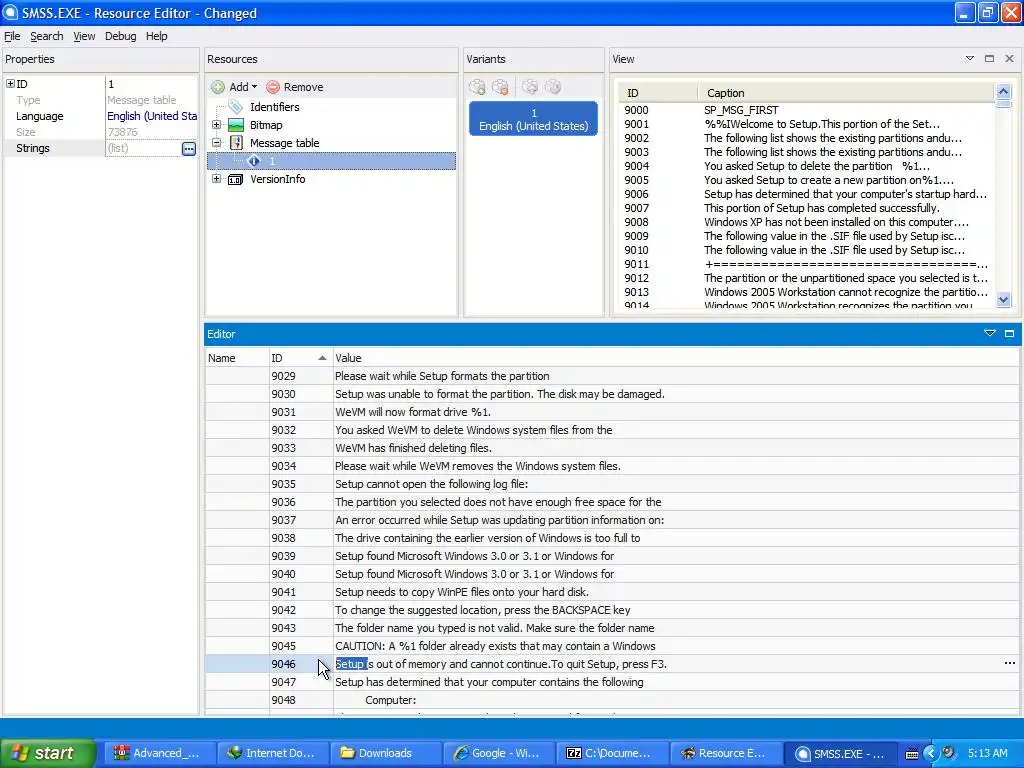Switch to Google - Wi... taskbar window
The width and height of the screenshot is (1024, 768).
tap(498, 753)
